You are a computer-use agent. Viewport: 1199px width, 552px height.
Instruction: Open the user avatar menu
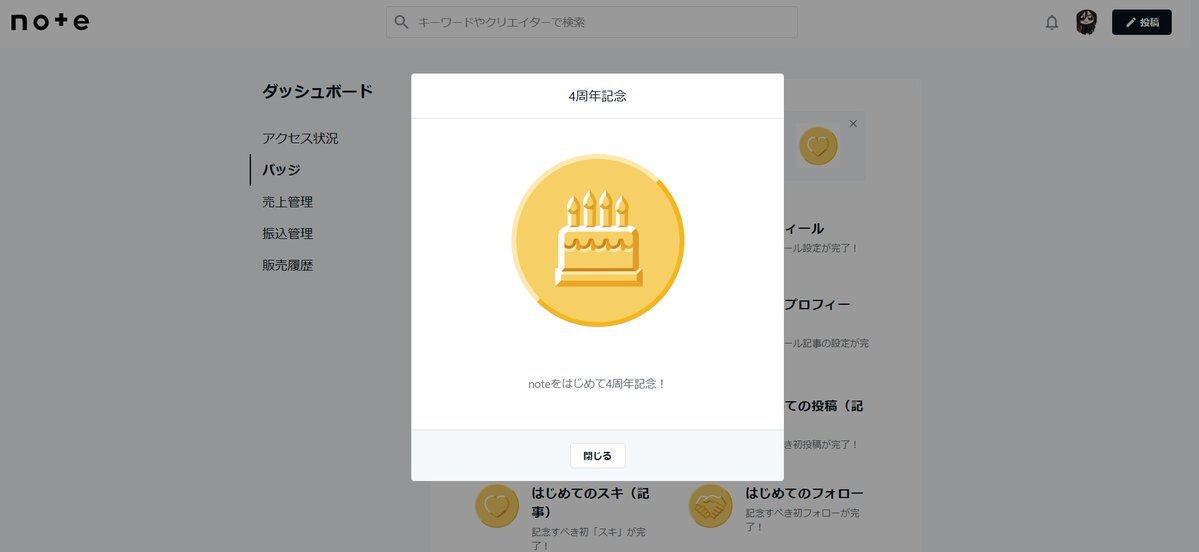1086,22
